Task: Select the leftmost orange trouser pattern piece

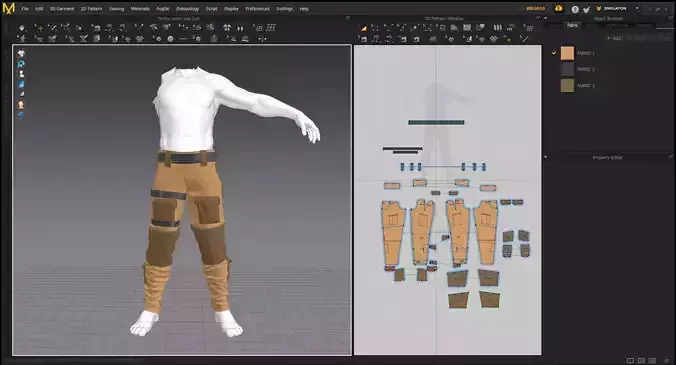Action: coord(393,232)
